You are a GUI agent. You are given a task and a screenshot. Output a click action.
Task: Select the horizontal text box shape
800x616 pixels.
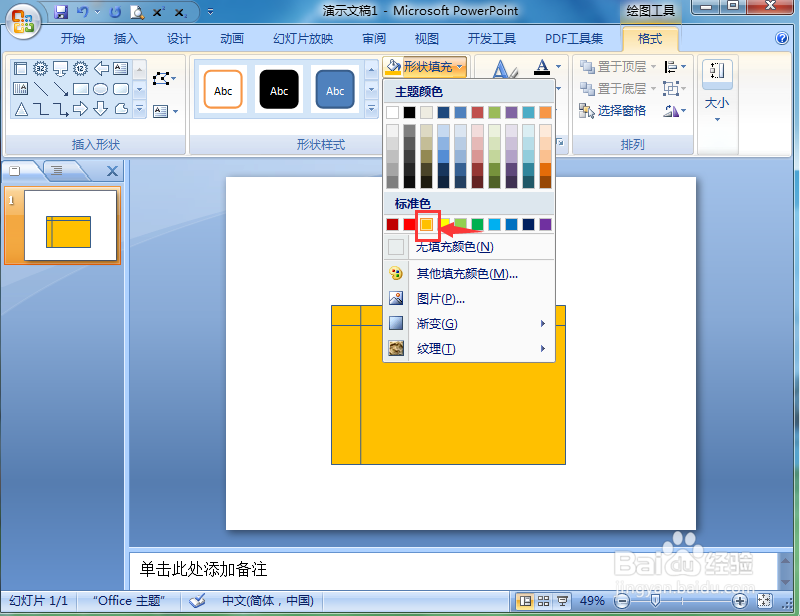[x=121, y=68]
